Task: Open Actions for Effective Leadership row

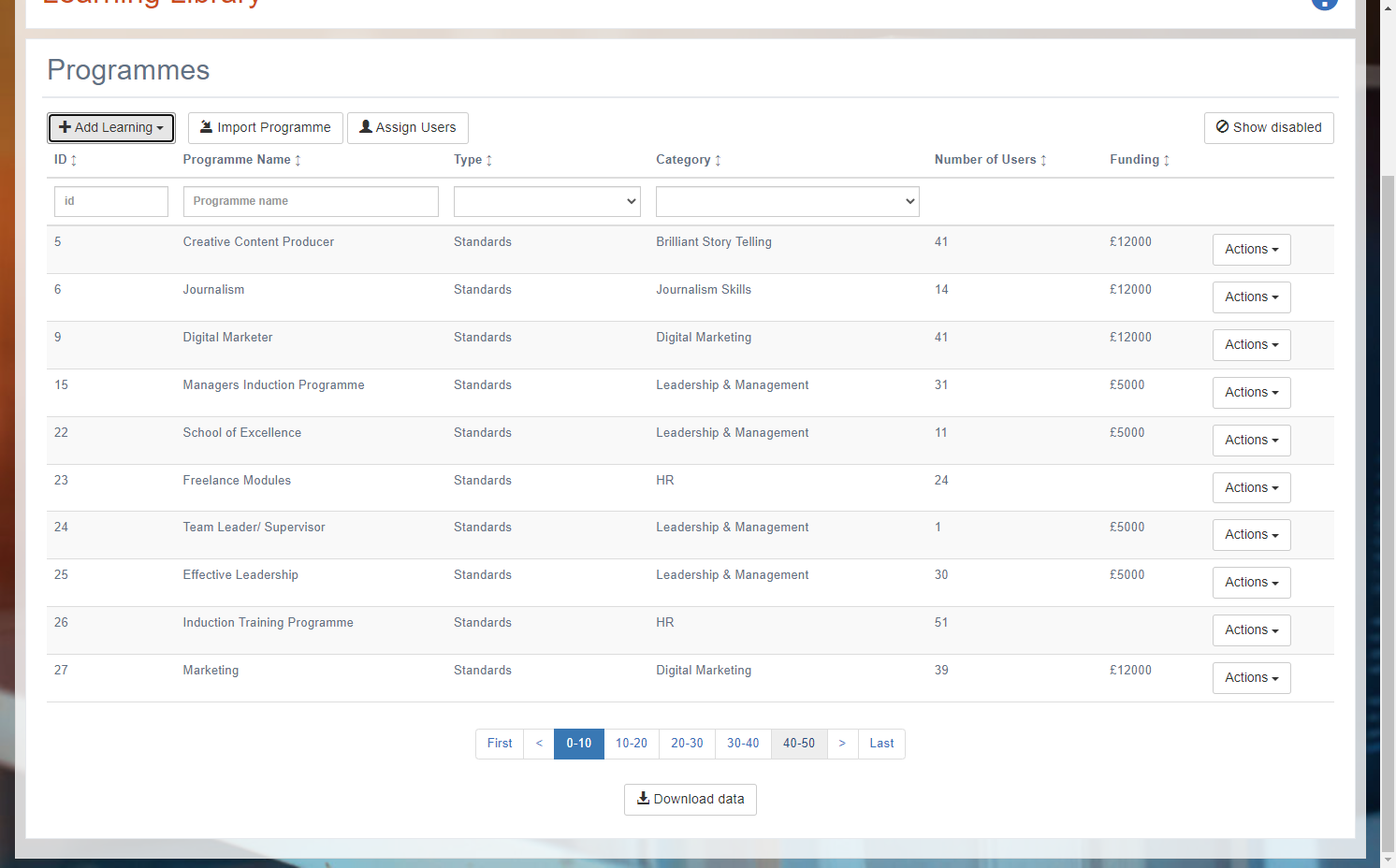Action: point(1251,583)
